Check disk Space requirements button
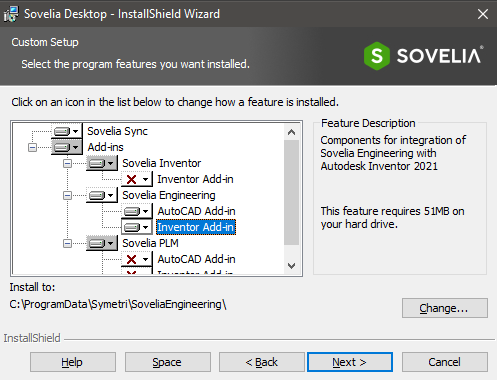497x380 pixels. [168, 362]
